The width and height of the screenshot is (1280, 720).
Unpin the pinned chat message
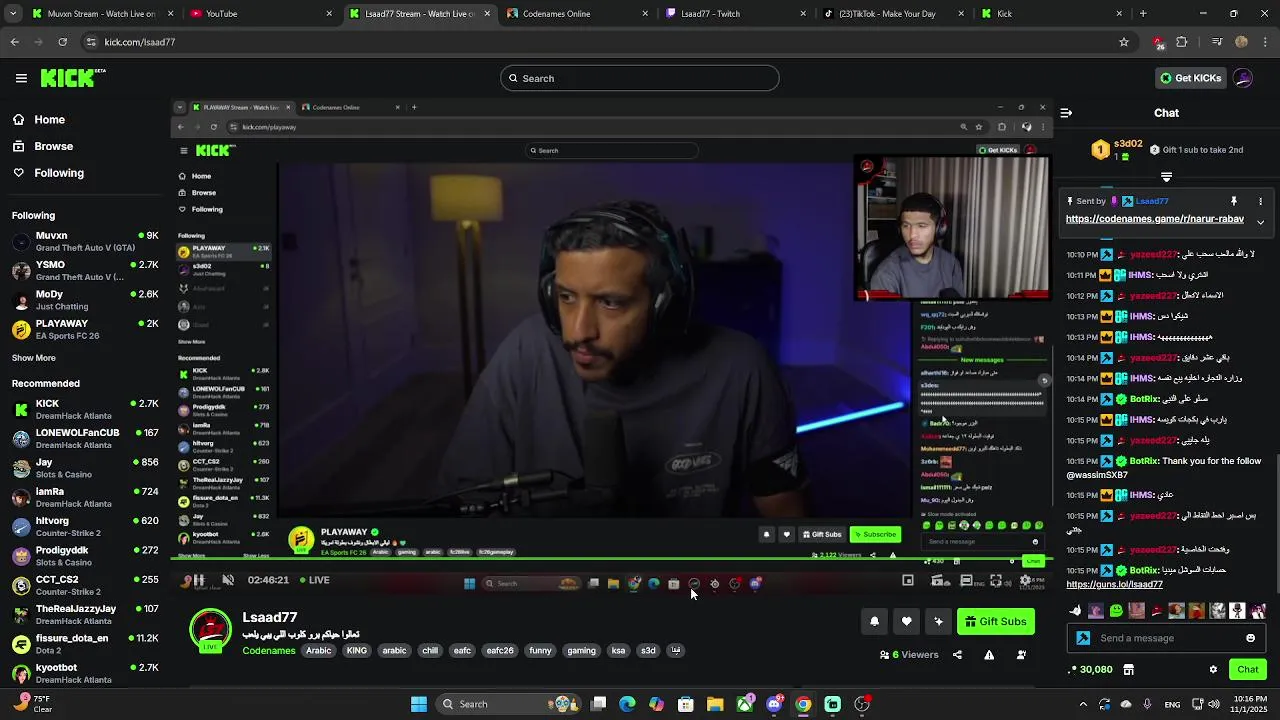tap(1234, 201)
